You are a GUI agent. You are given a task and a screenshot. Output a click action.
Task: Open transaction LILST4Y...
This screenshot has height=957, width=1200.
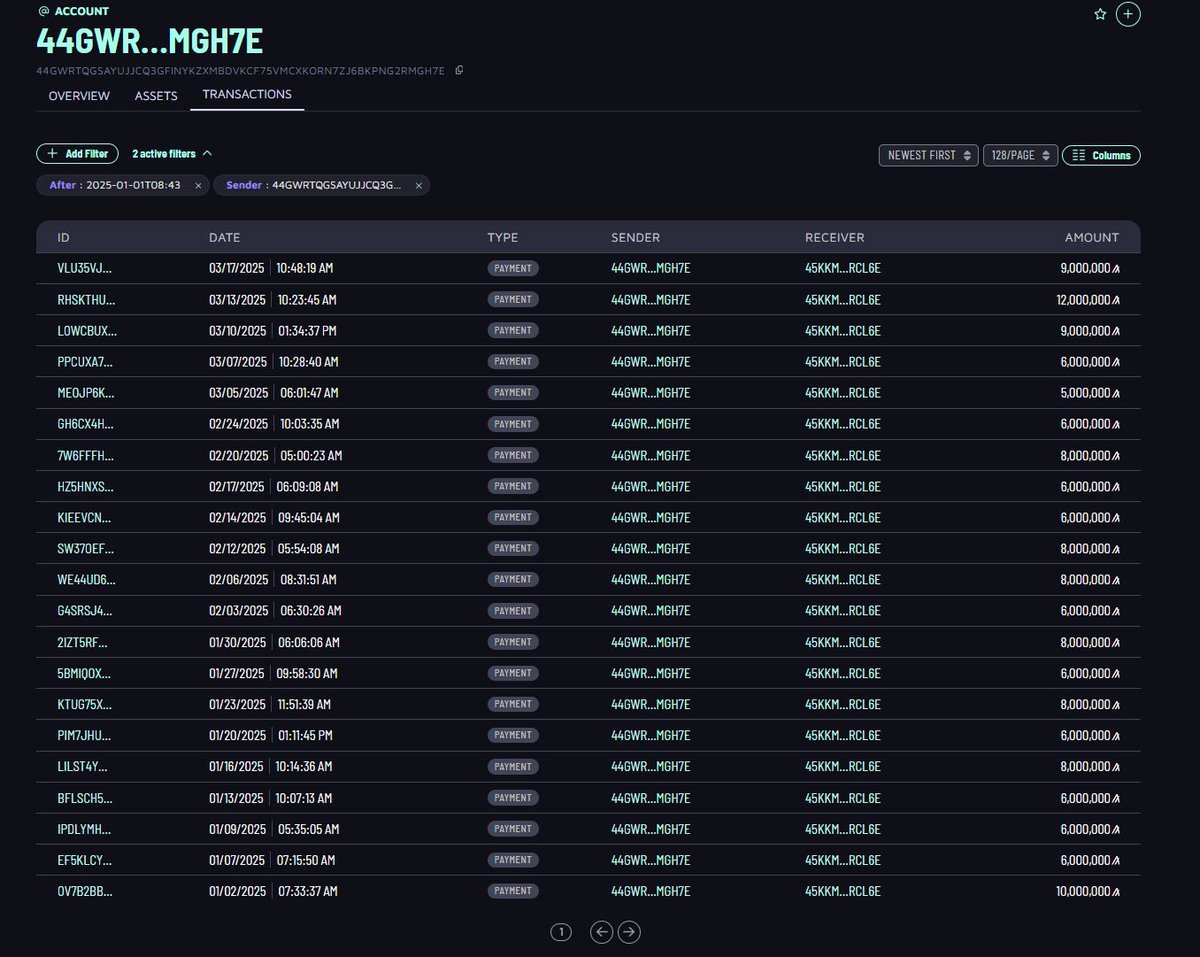pos(82,766)
